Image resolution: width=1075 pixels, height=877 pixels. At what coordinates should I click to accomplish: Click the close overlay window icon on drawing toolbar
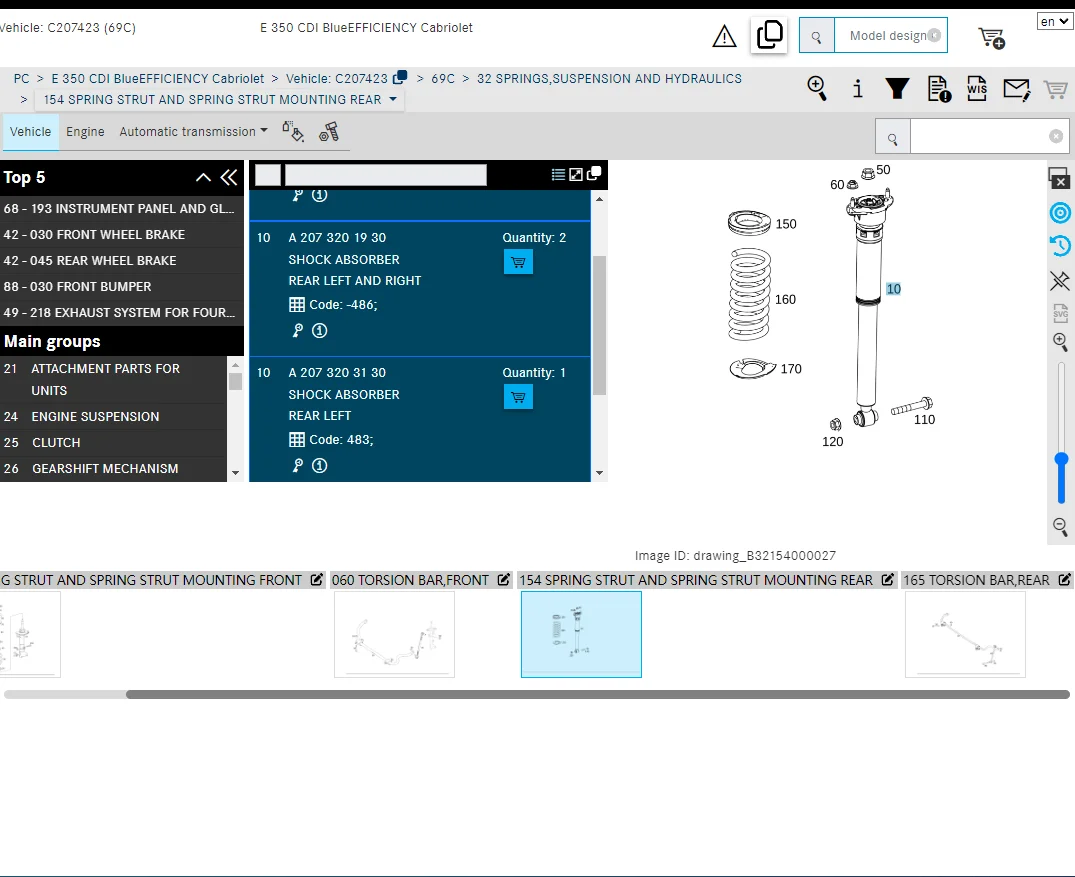coord(1060,178)
